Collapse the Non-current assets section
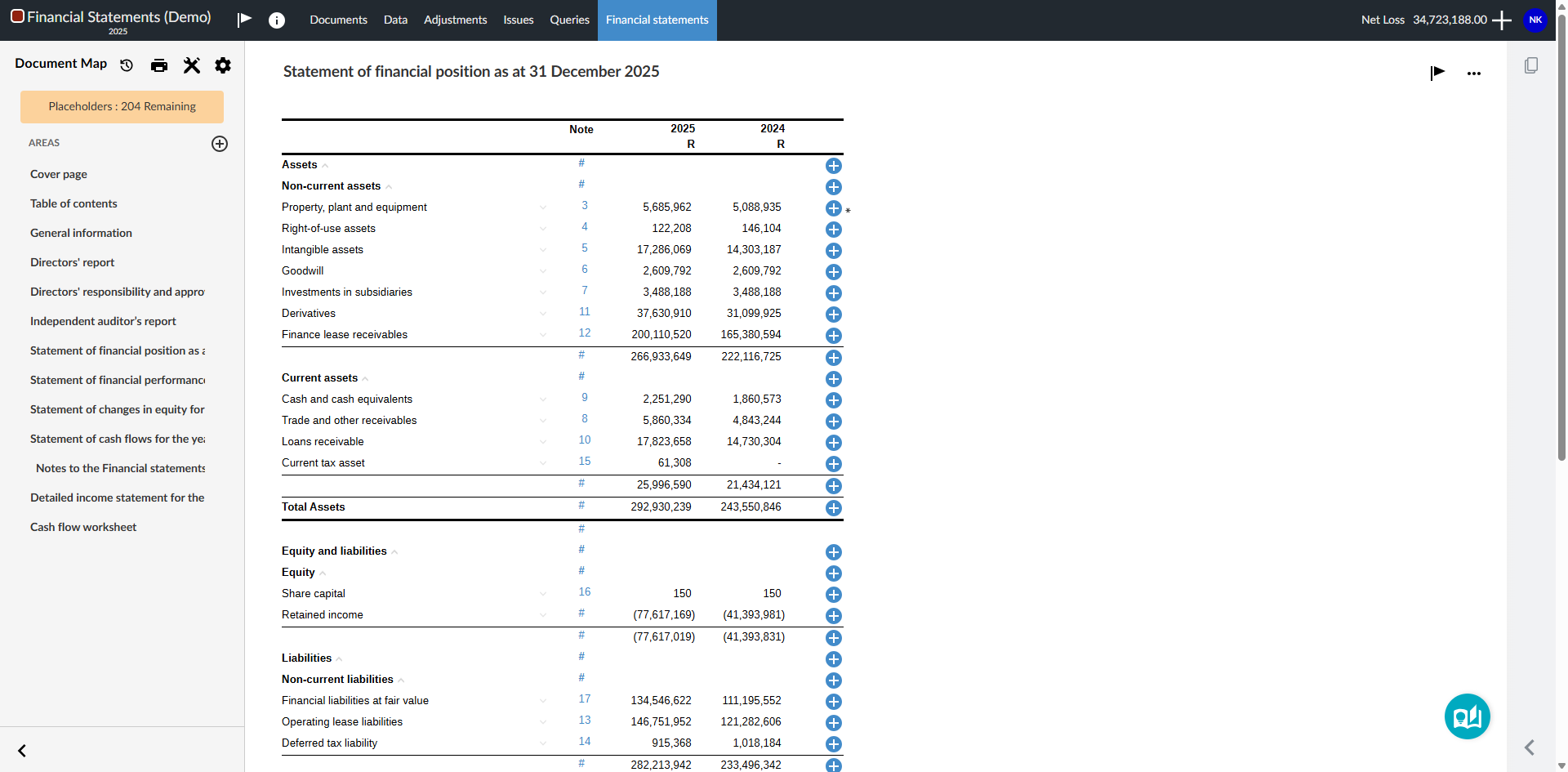 coord(389,187)
